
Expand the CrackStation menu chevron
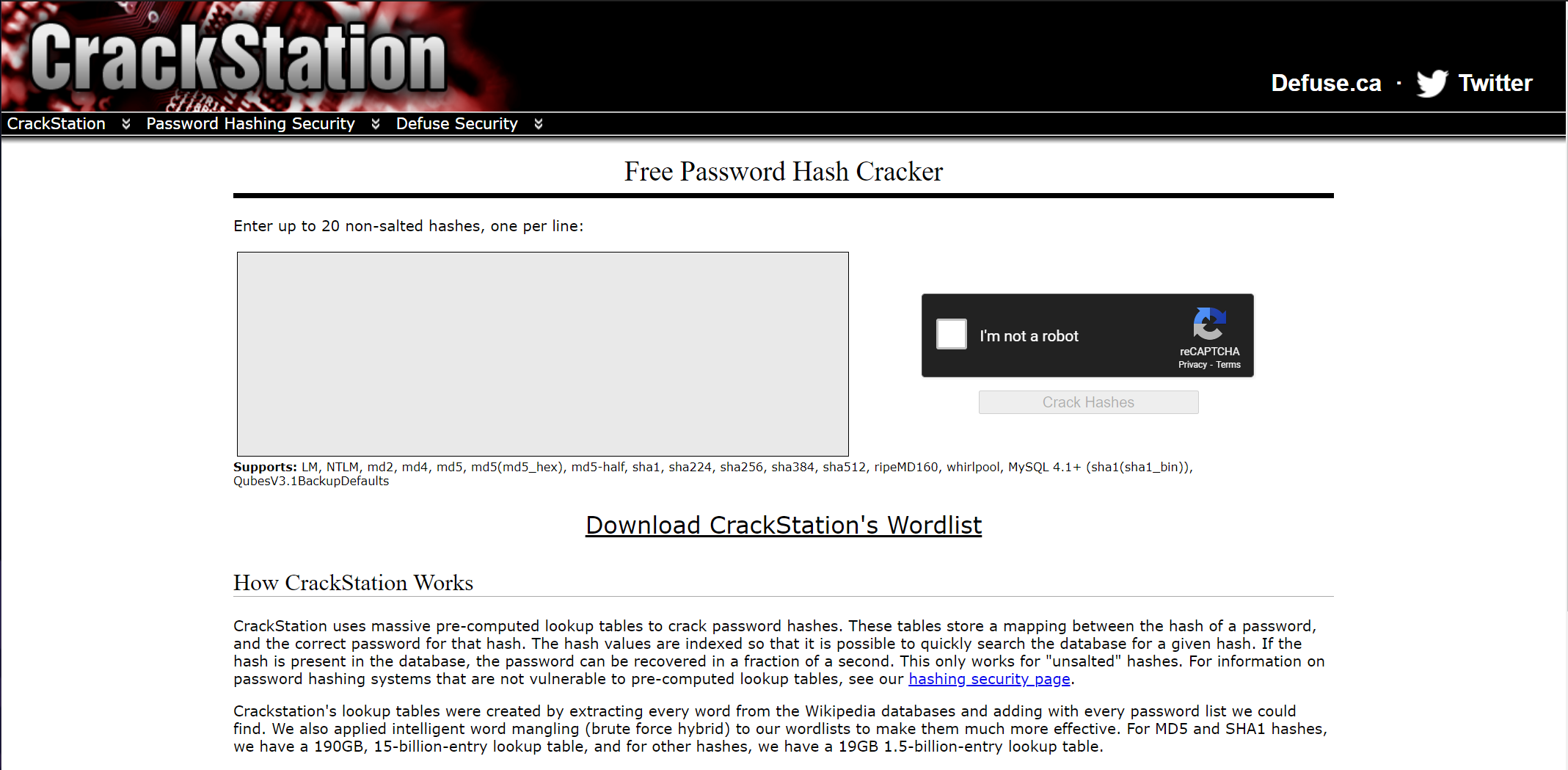click(x=126, y=123)
